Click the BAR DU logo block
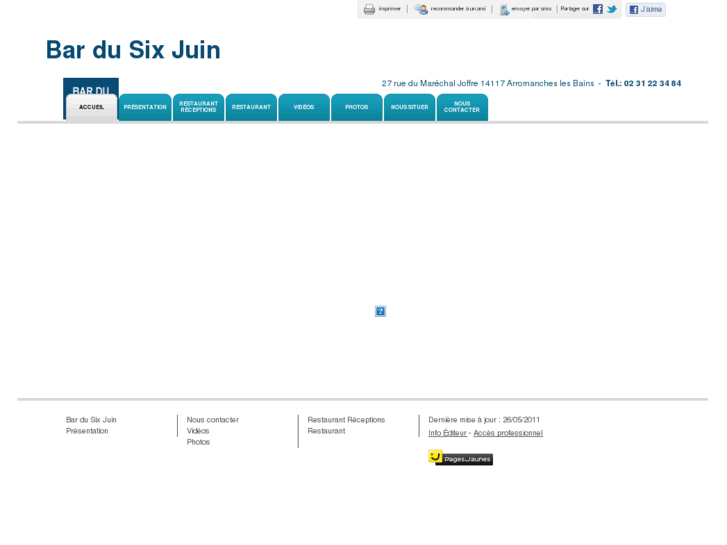This screenshot has height=545, width=727. tap(91, 86)
